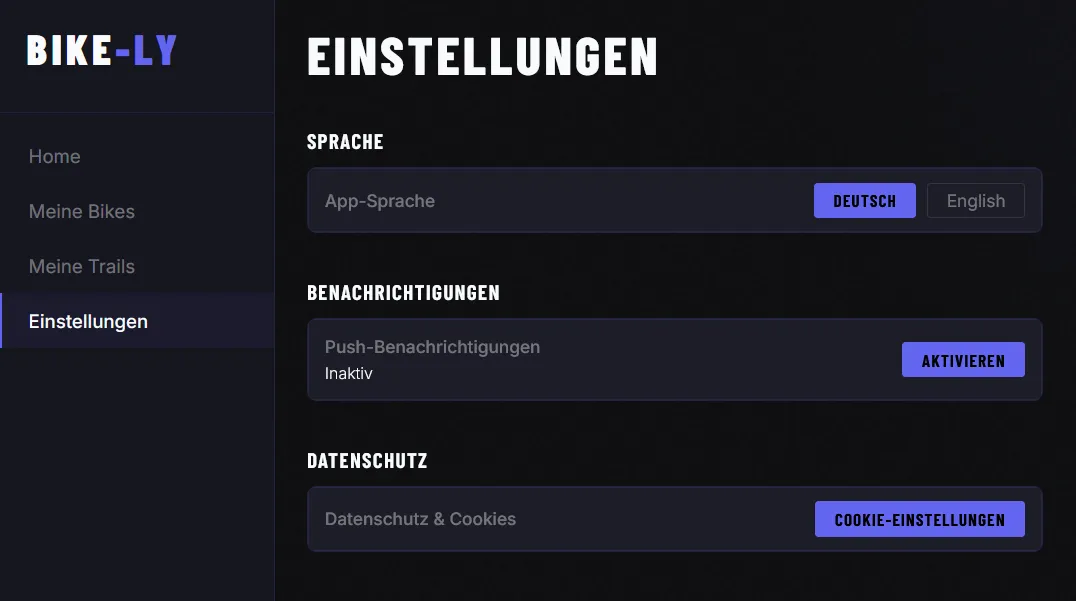Viewport: 1076px width, 601px height.
Task: Set app language to Deutsch
Action: tap(864, 201)
